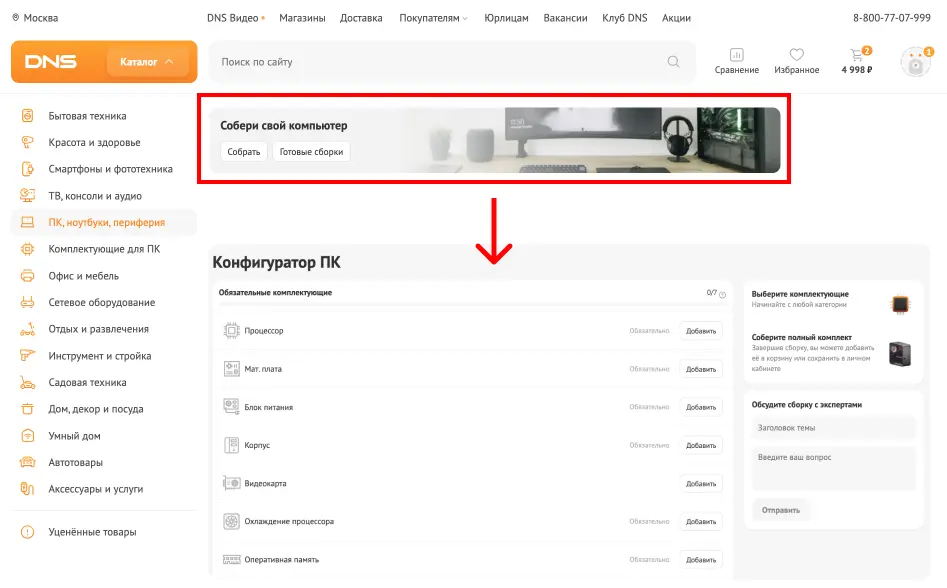Select ПК, ноутбуки, периферия category

pyautogui.click(x=106, y=222)
